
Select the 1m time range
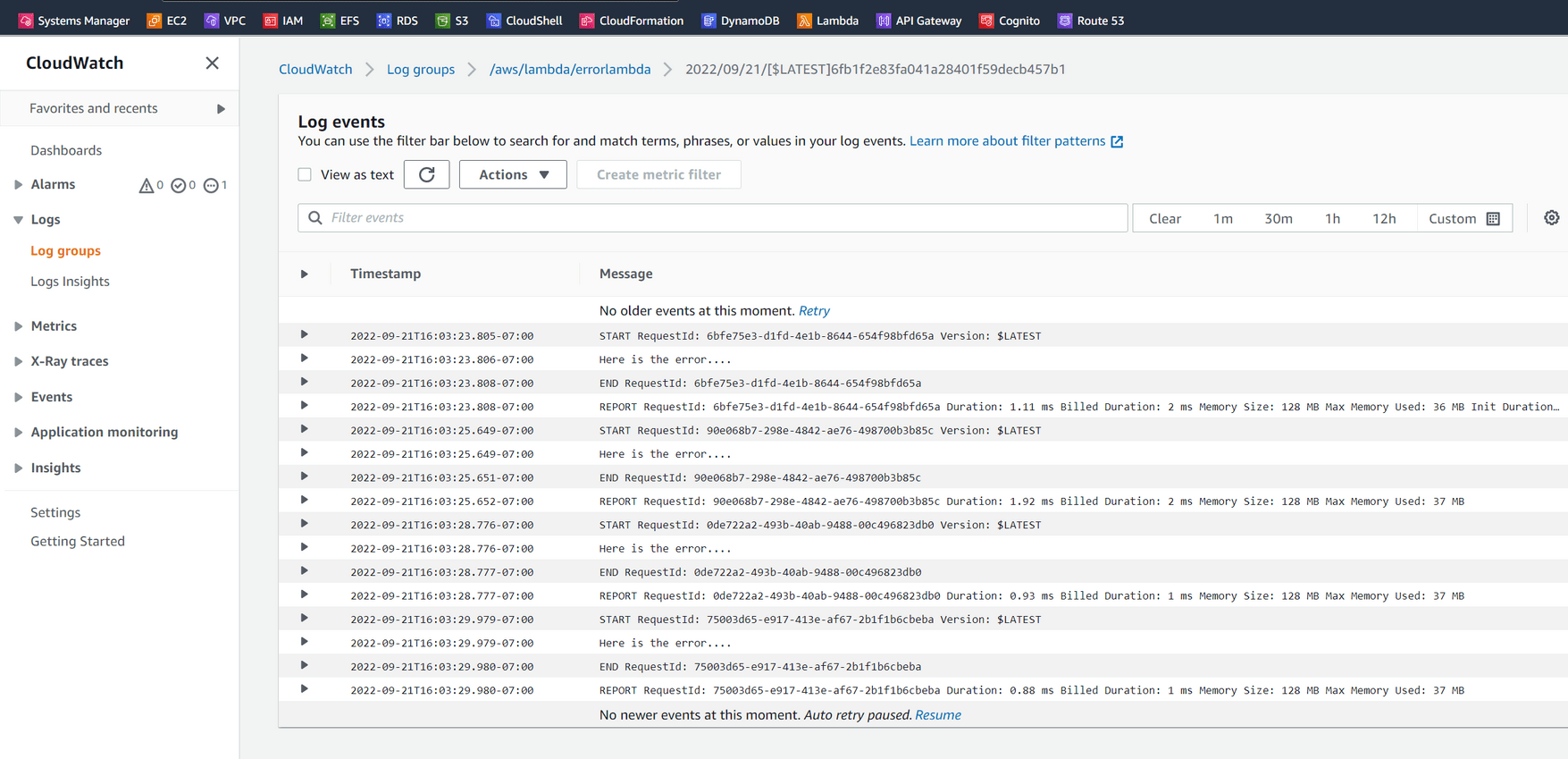(x=1223, y=218)
